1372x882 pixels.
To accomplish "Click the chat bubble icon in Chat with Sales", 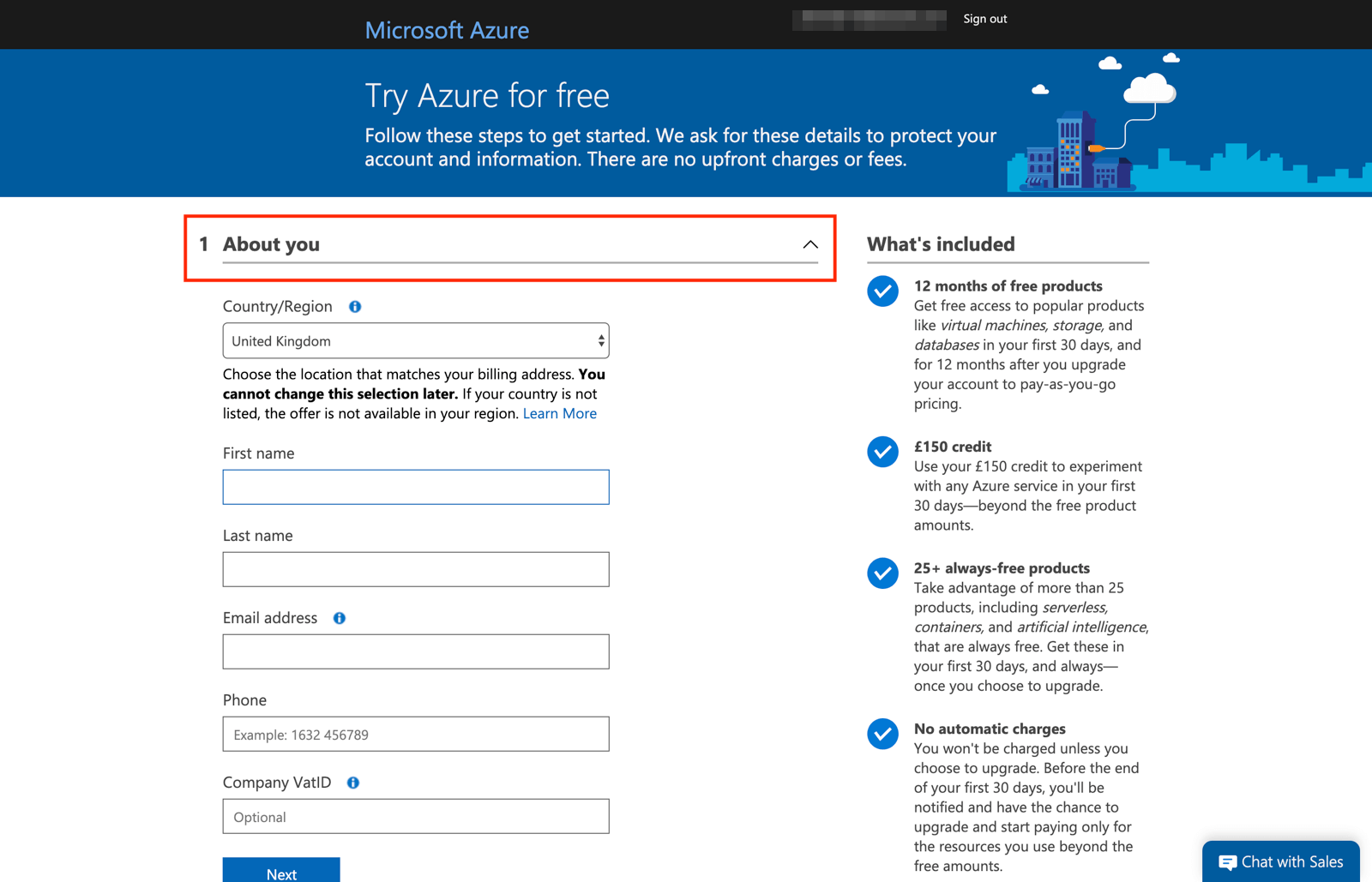I will [x=1227, y=862].
